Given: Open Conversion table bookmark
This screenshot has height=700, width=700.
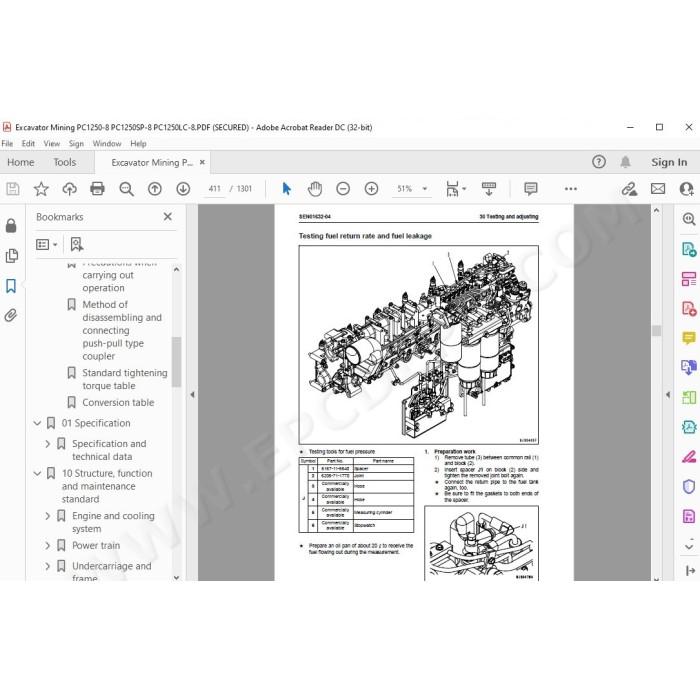Looking at the screenshot, I should tap(118, 403).
